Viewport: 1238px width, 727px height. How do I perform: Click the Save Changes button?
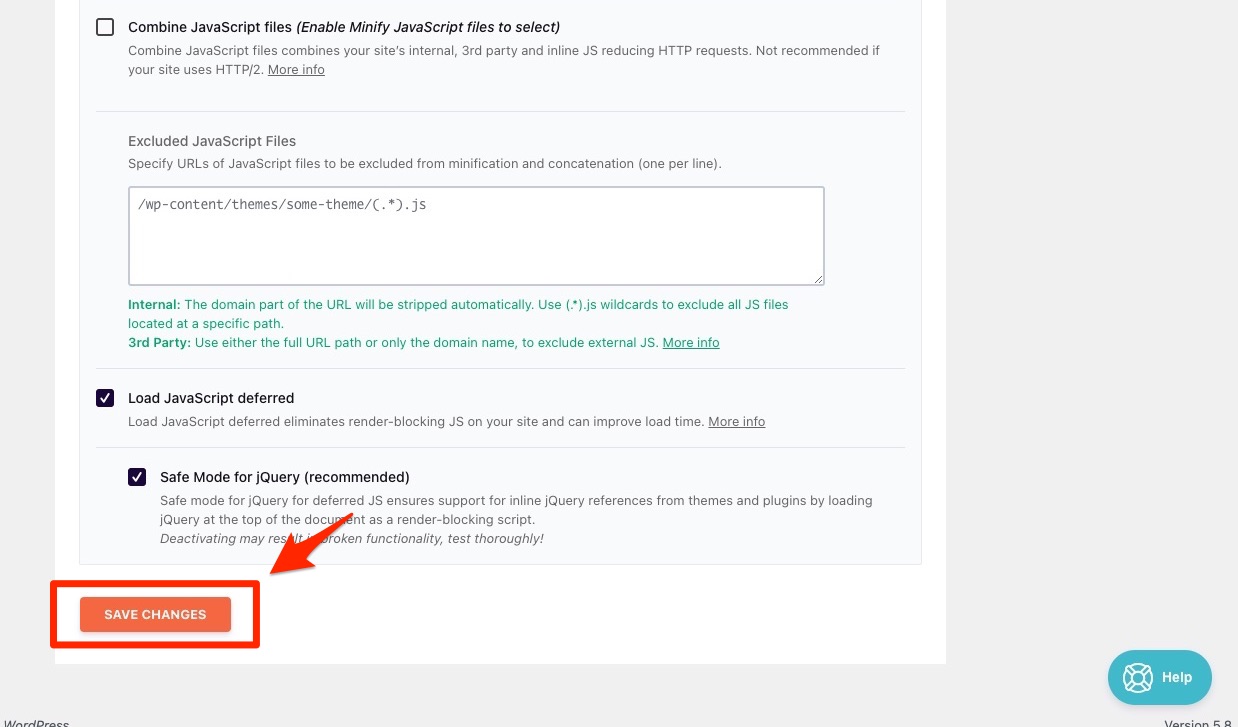click(x=155, y=614)
